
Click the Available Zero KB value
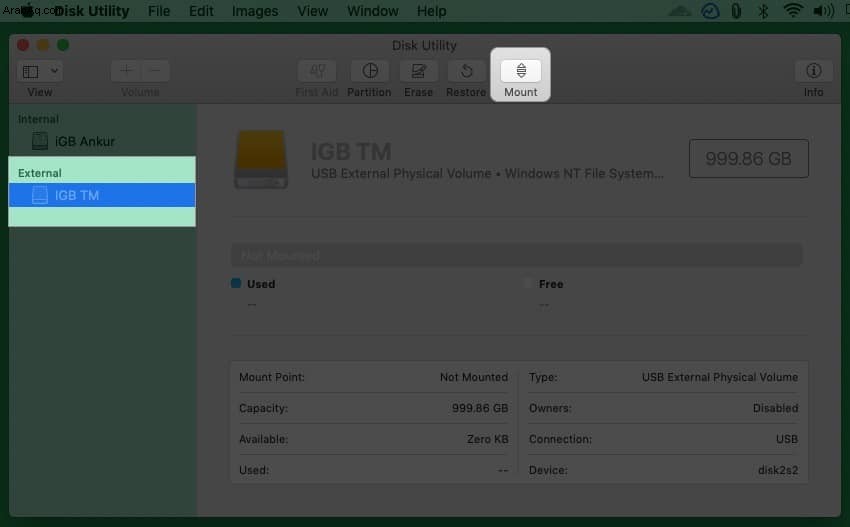pos(487,439)
